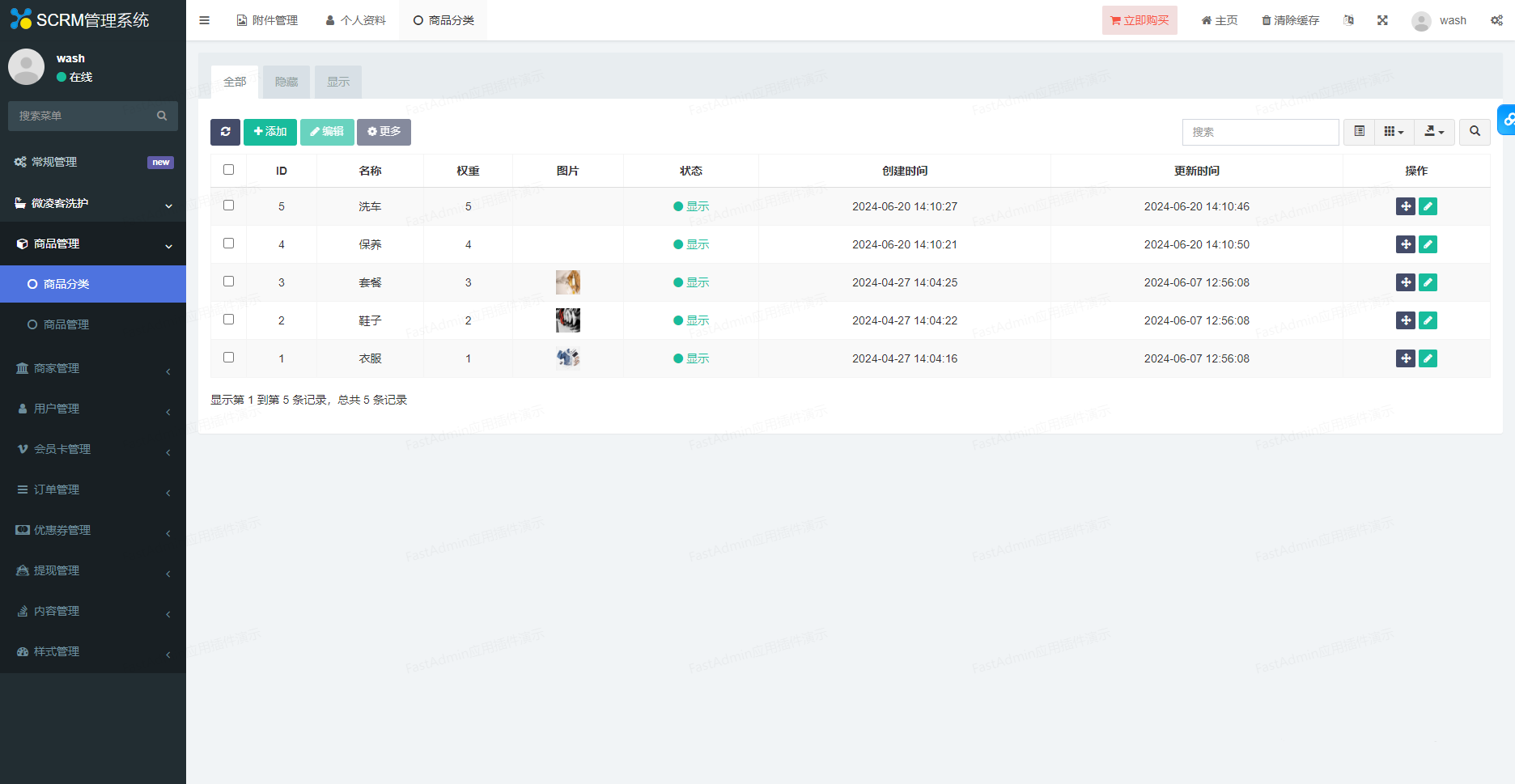This screenshot has width=1515, height=784.
Task: Switch to the 个人资料 top tab
Action: click(x=355, y=20)
